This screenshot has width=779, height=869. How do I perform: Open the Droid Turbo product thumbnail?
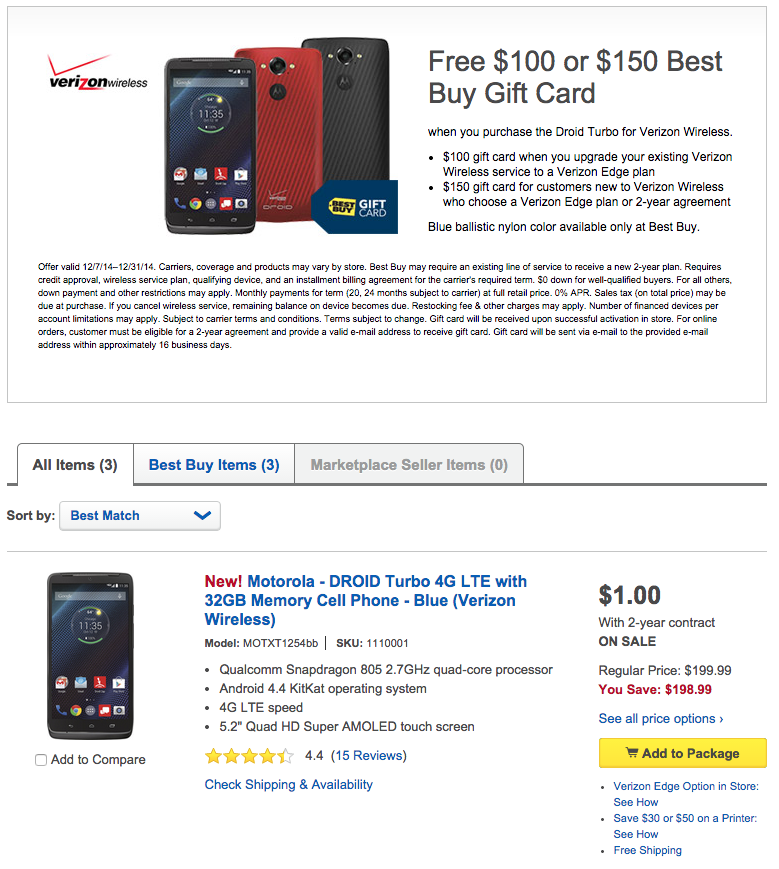(90, 655)
